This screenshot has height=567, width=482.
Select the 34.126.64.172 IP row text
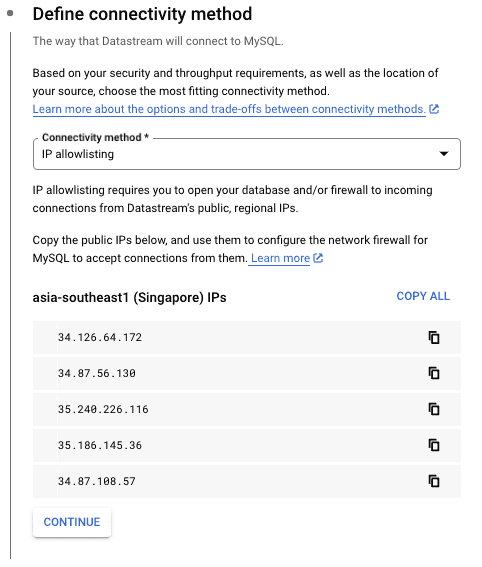(x=100, y=337)
